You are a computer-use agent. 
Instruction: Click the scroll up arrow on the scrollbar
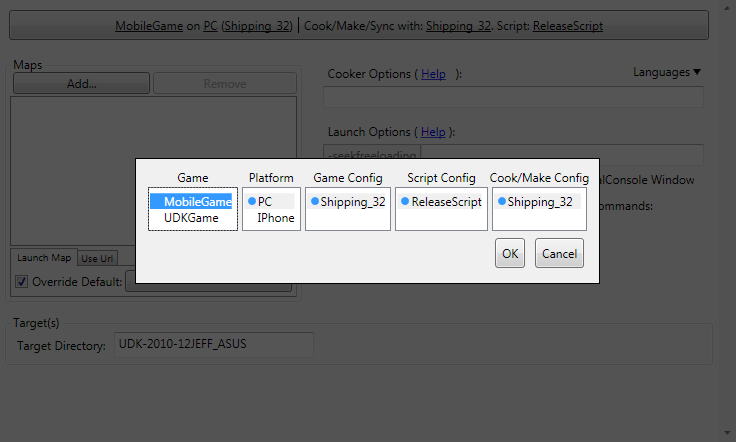click(x=727, y=8)
